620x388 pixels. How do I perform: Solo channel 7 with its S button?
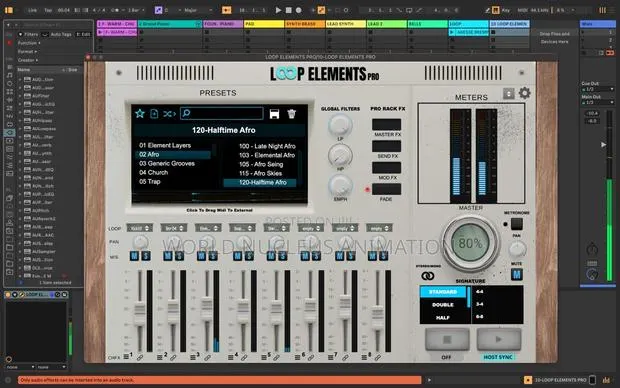[350, 256]
